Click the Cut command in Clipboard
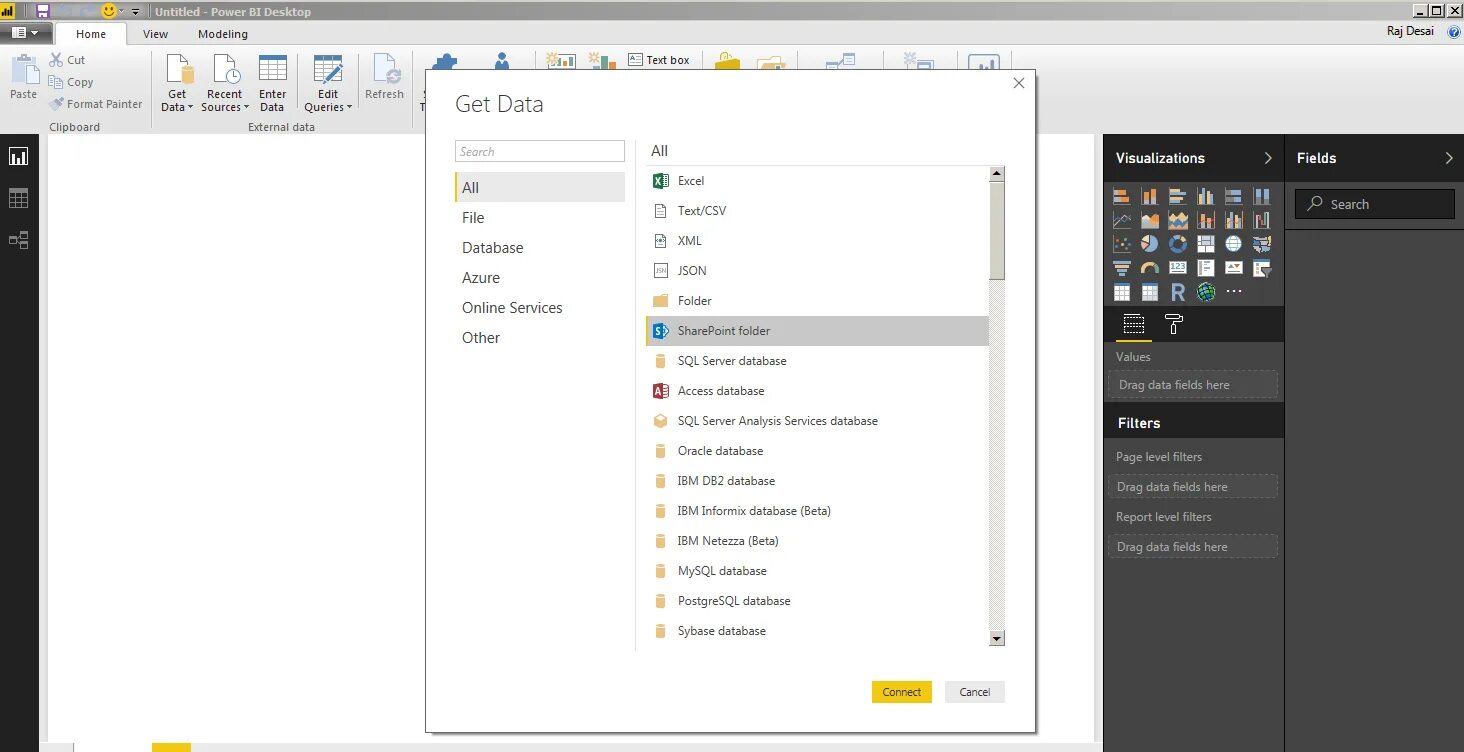1464x752 pixels. [x=67, y=60]
